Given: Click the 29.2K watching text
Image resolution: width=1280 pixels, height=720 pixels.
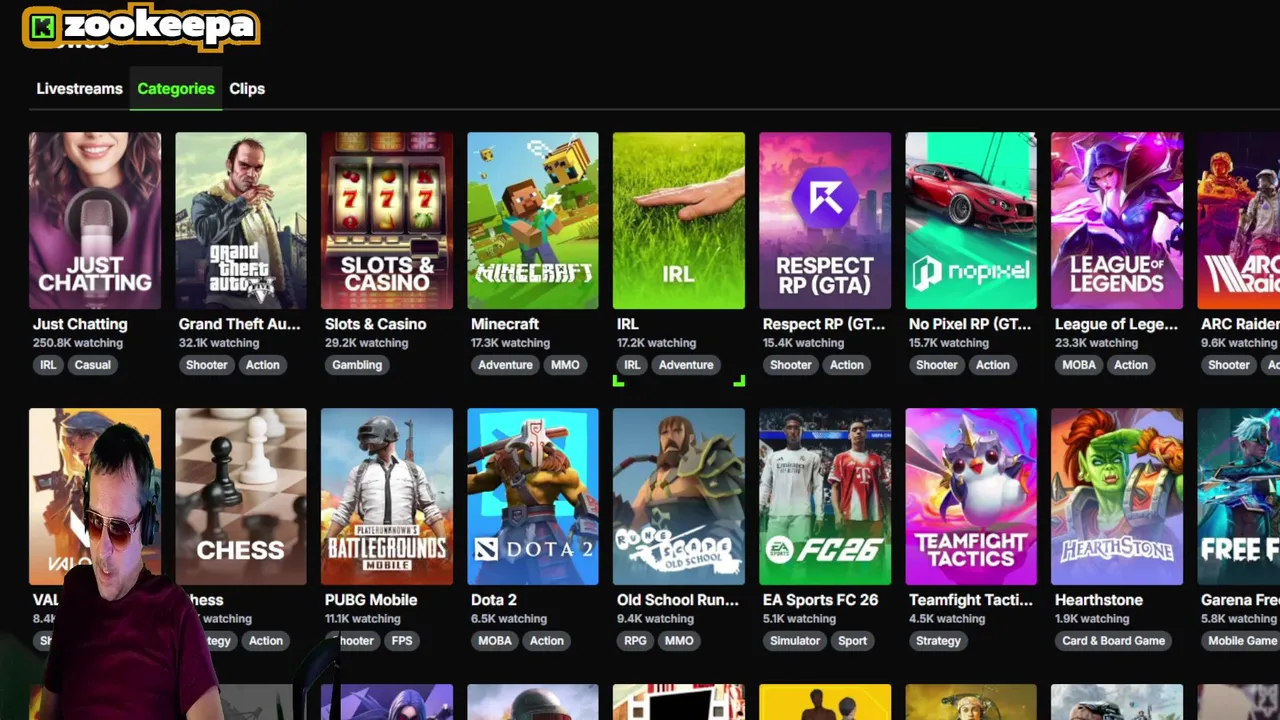Looking at the screenshot, I should tap(367, 343).
